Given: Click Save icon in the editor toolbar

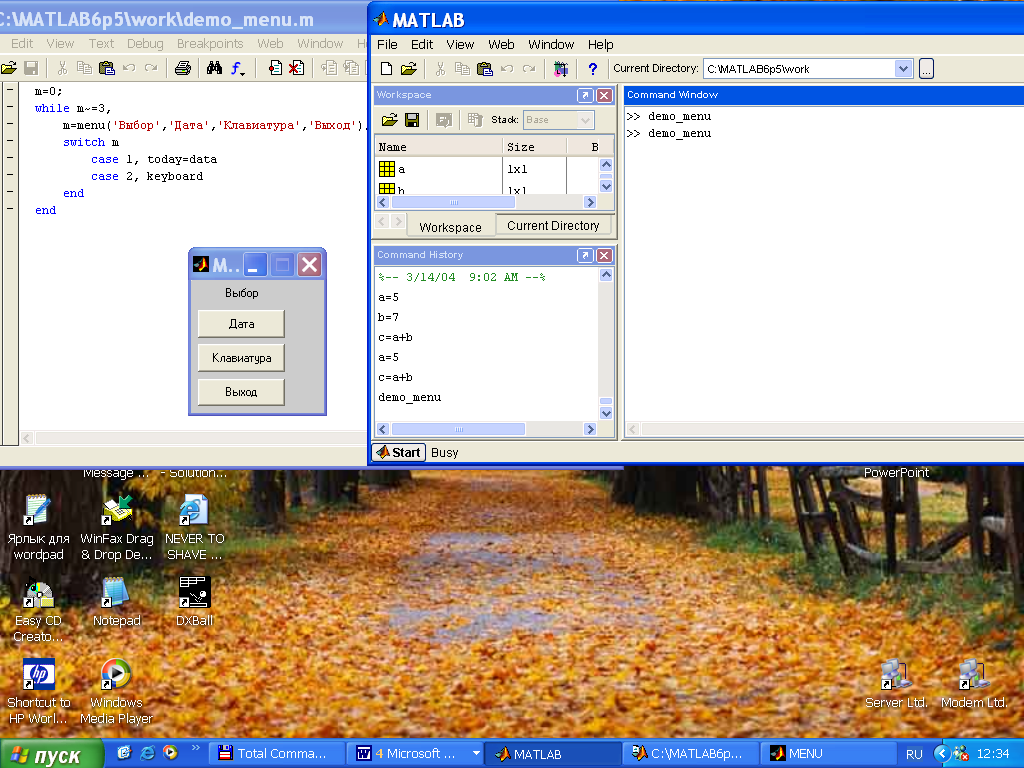Looking at the screenshot, I should (x=31, y=68).
